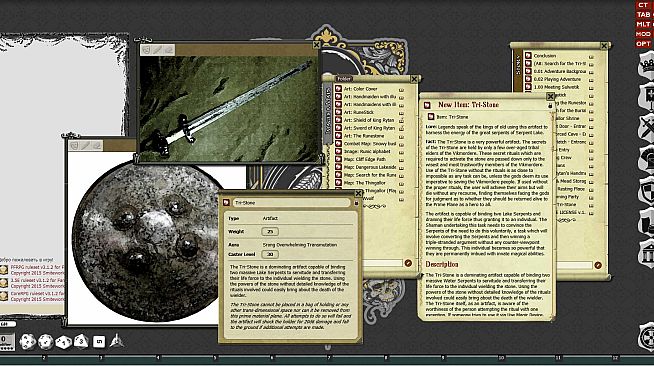The image size is (654, 366).
Task: Toggle share icon on Art: Color Cover row
Action: coord(401,89)
